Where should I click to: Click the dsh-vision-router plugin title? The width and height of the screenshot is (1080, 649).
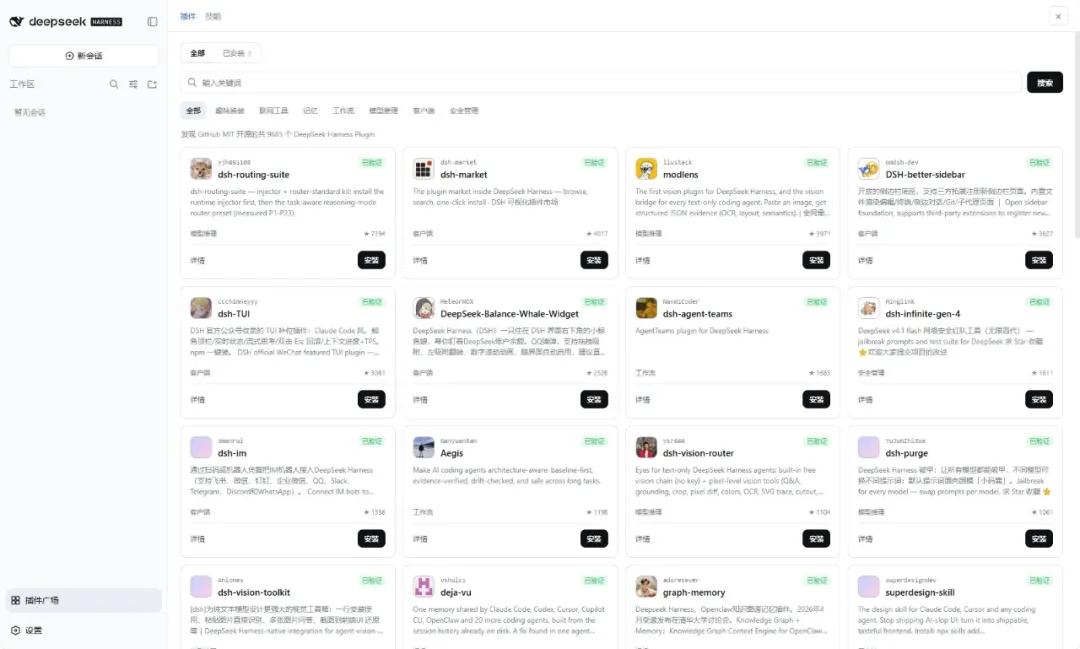pos(698,453)
